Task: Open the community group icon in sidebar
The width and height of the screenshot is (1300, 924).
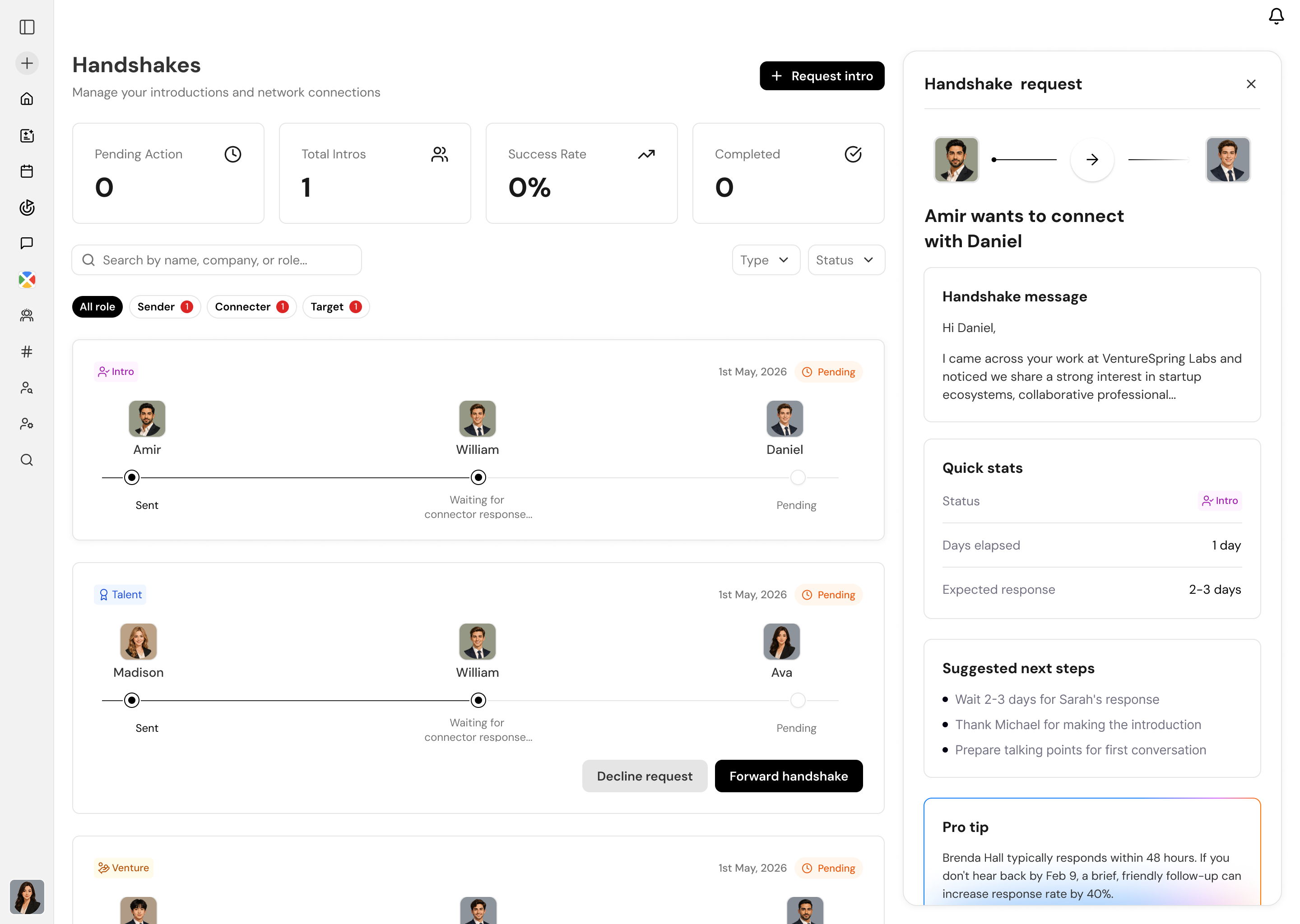Action: [27, 316]
